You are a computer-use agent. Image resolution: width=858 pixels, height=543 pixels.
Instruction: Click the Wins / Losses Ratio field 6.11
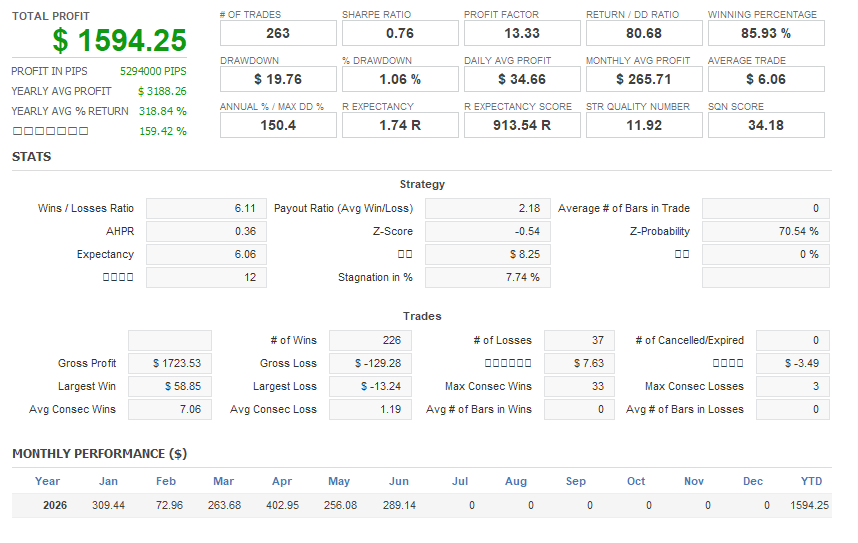point(206,209)
